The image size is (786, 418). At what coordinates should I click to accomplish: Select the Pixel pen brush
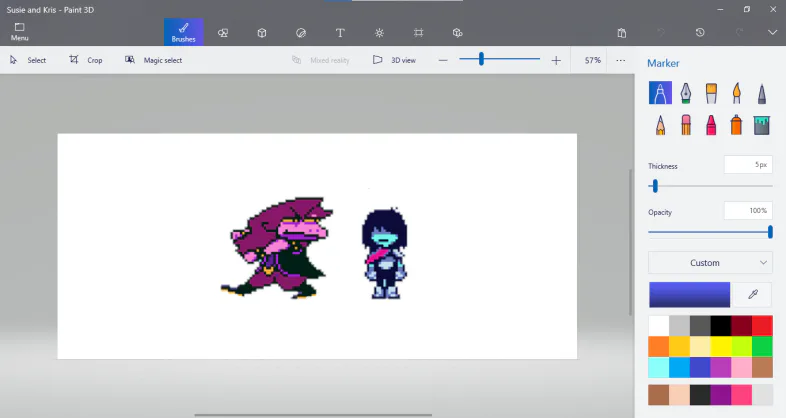[761, 93]
